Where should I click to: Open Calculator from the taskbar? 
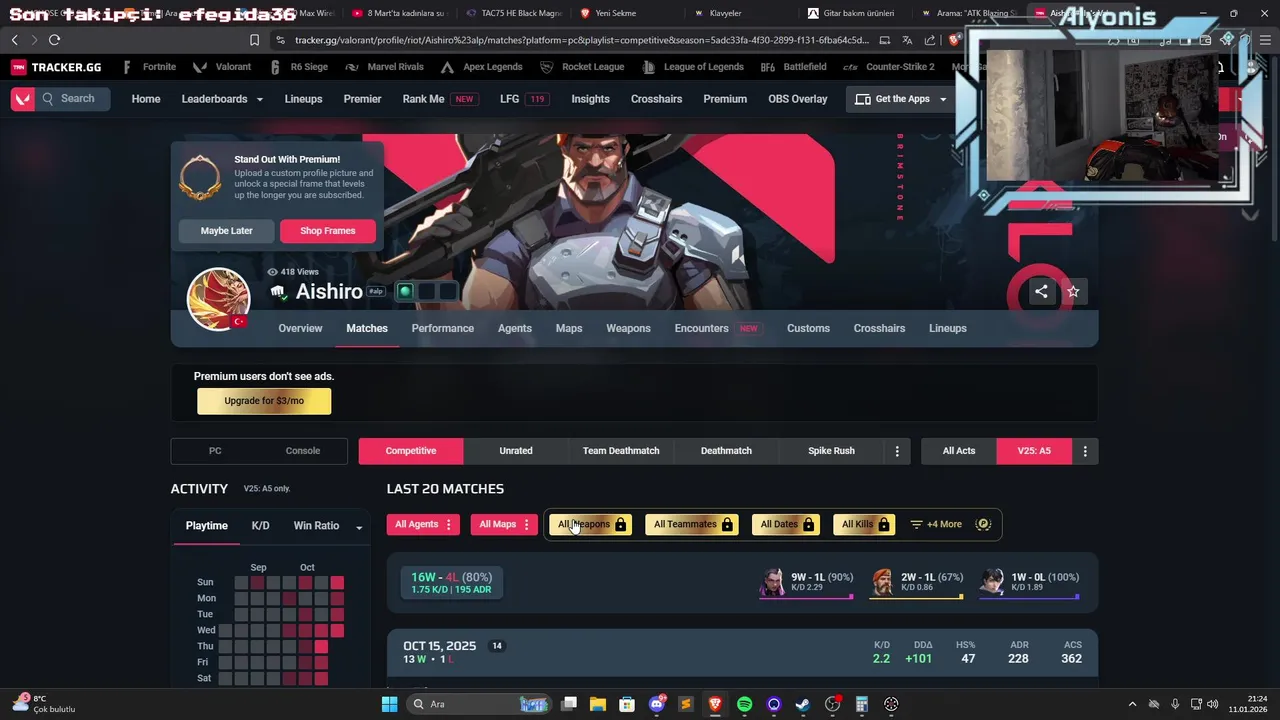click(x=861, y=704)
